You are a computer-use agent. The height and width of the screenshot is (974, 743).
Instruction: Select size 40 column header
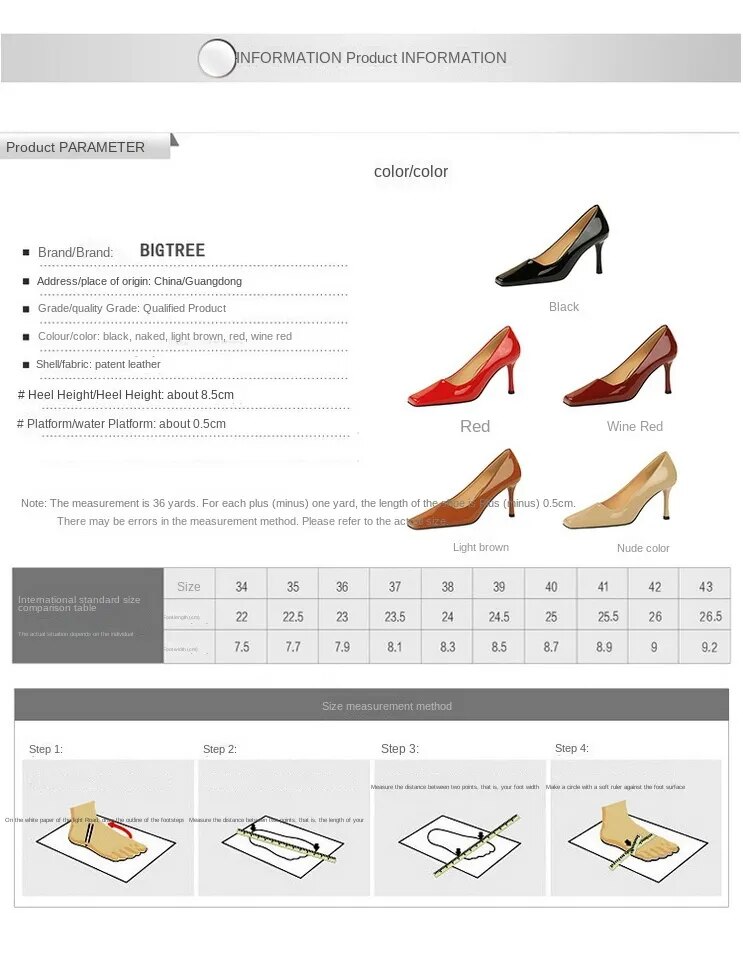coord(551,586)
